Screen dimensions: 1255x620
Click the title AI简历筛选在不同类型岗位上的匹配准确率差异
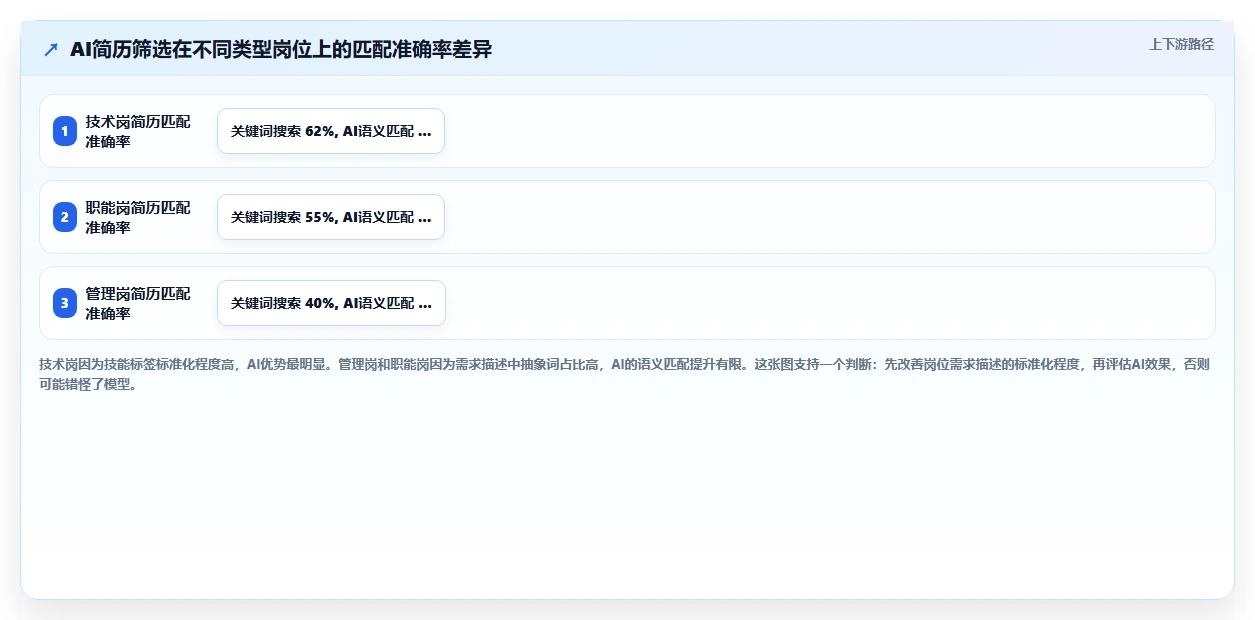[x=281, y=49]
